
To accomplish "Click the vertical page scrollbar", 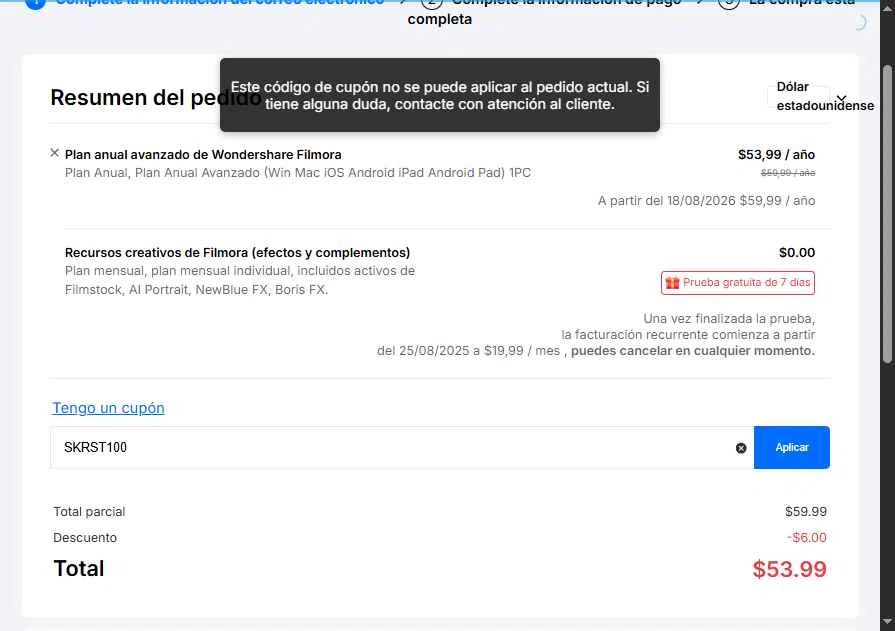I will click(x=887, y=214).
